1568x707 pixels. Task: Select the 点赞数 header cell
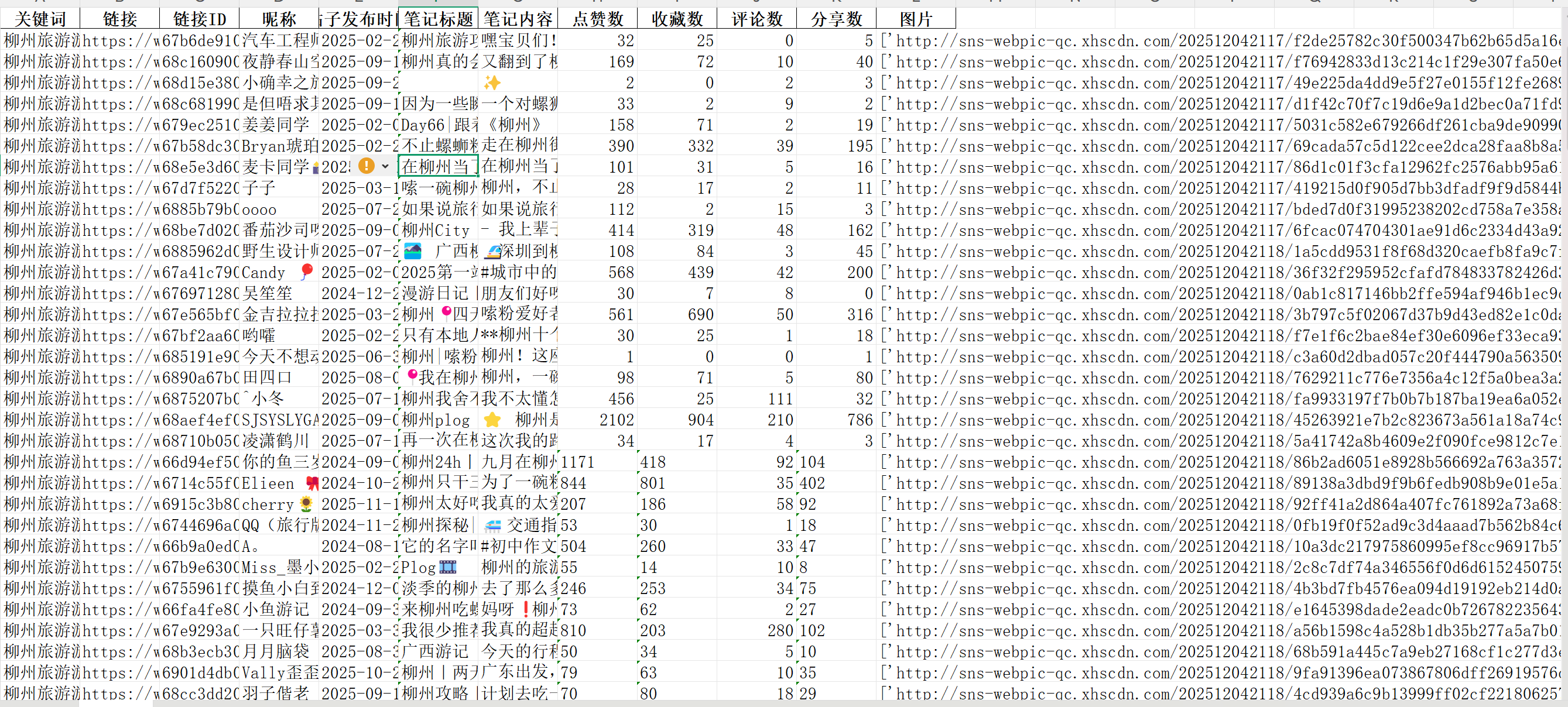click(x=597, y=19)
